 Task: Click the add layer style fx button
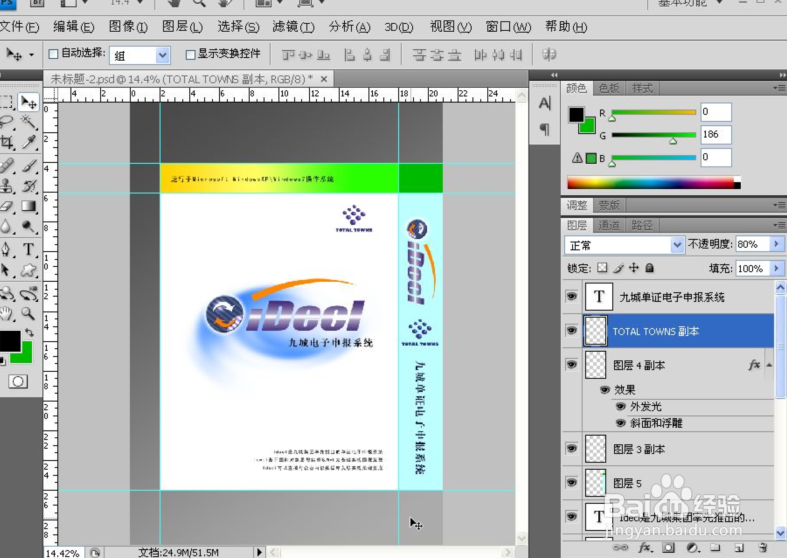[x=645, y=547]
